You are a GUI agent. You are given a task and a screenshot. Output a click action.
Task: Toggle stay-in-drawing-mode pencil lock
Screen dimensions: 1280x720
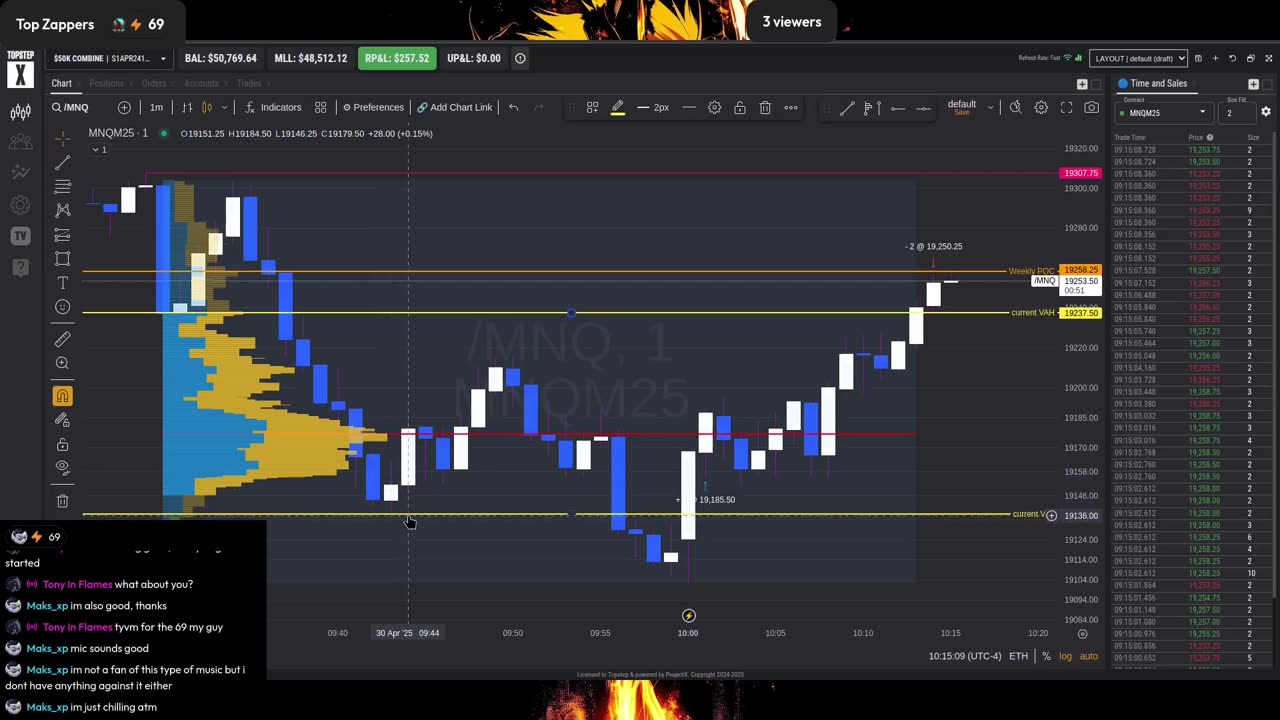tap(62, 420)
